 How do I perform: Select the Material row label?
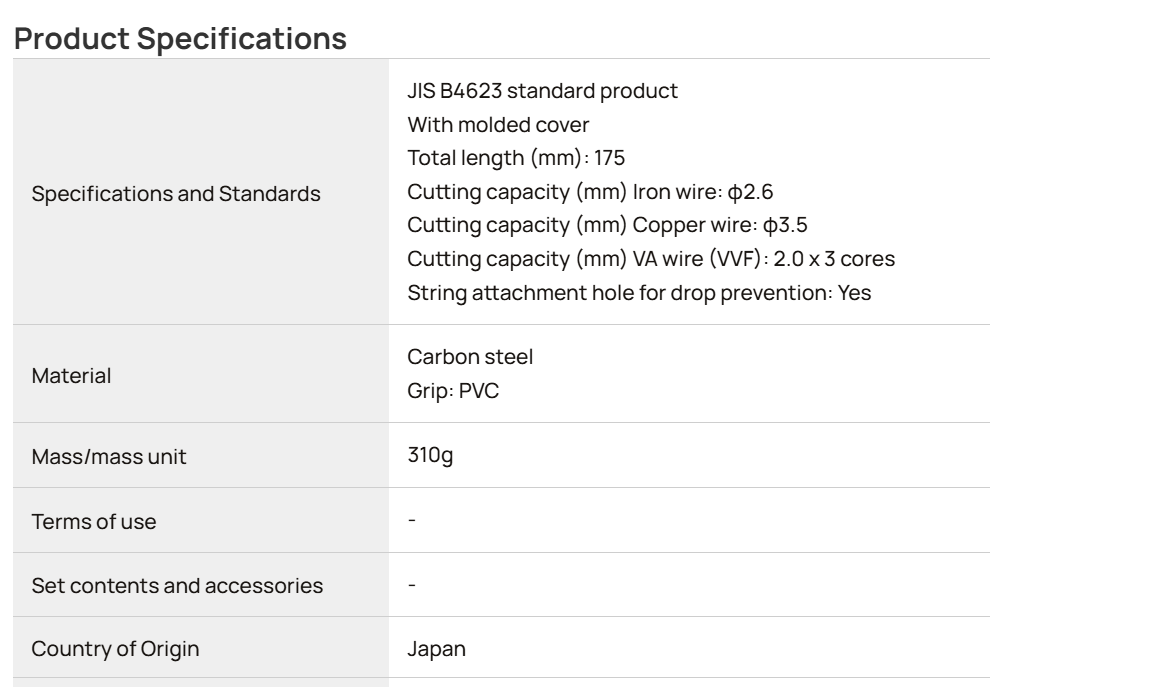pos(71,375)
